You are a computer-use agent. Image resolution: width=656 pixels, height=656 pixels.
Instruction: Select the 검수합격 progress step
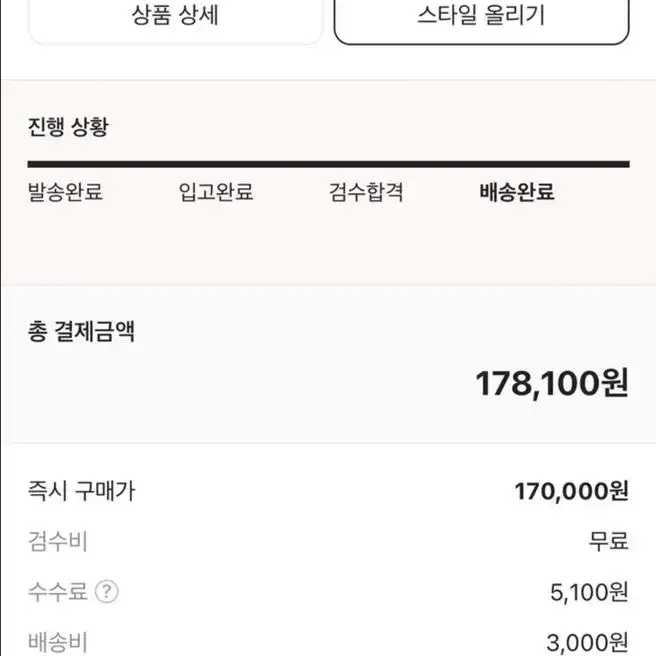[366, 192]
